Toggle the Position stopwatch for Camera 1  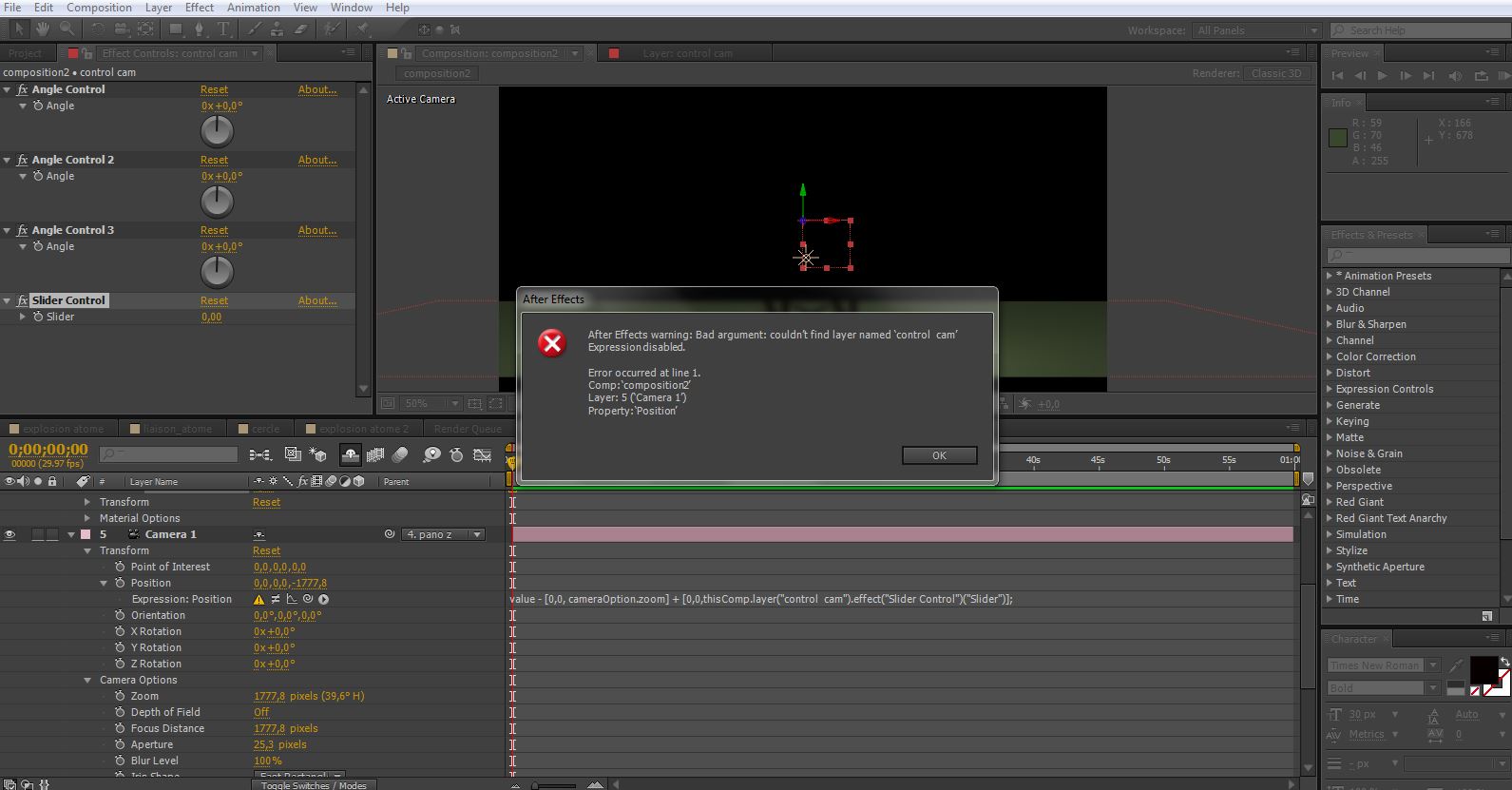(x=120, y=583)
